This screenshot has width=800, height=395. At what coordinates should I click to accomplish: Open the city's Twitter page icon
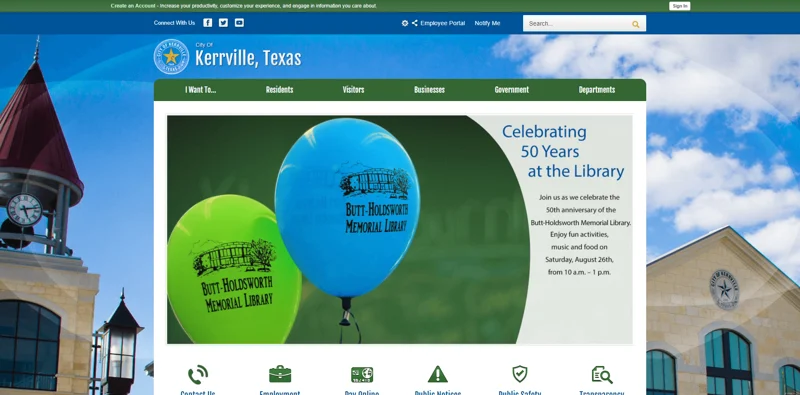(x=223, y=23)
